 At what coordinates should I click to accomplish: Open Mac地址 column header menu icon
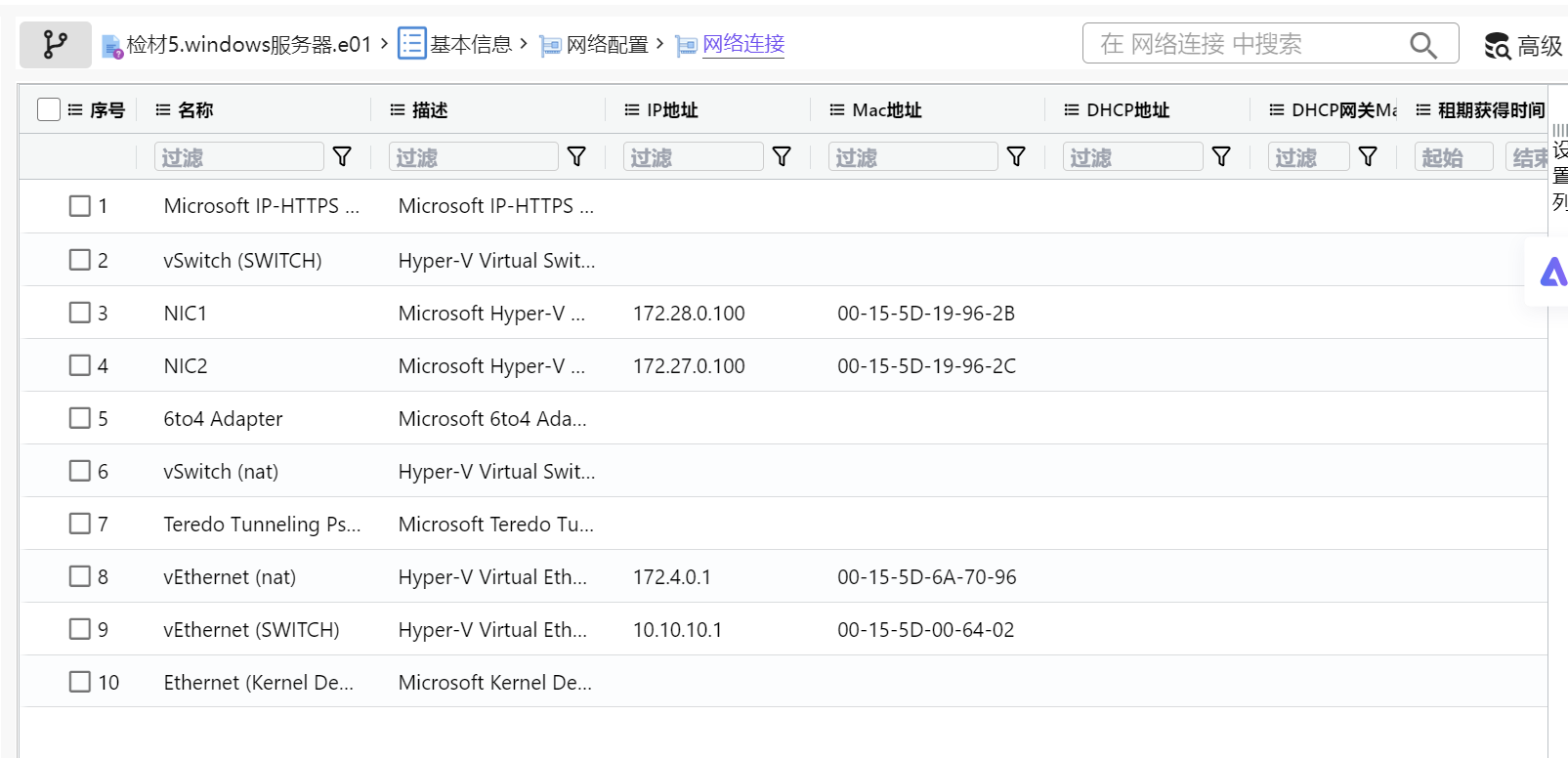(x=837, y=110)
